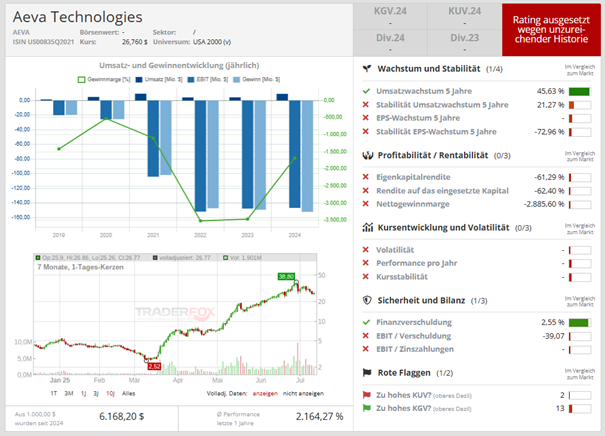The image size is (605, 436).
Task: Select the 1J chart timeframe
Action: (83, 394)
